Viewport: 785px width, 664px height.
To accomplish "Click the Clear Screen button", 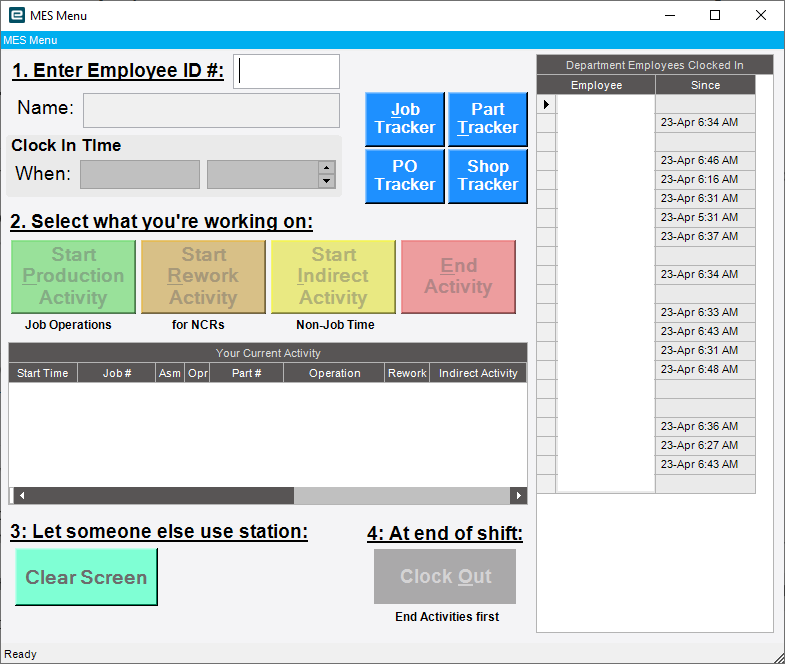I will pyautogui.click(x=86, y=577).
